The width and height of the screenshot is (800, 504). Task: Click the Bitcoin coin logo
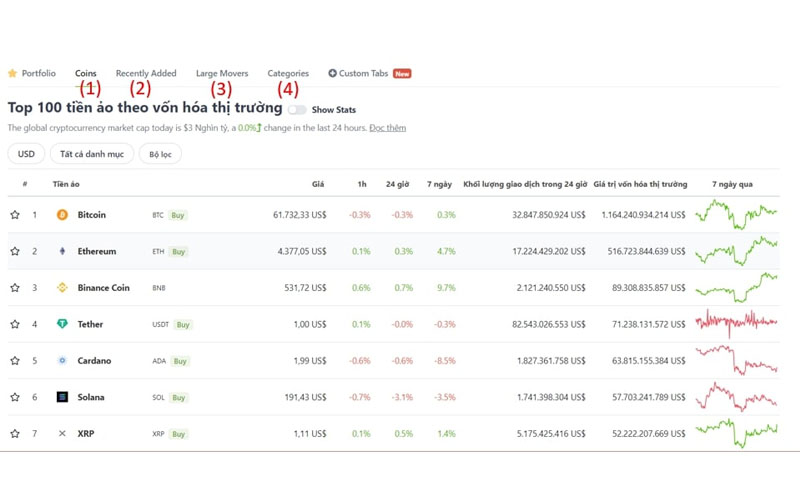62,215
